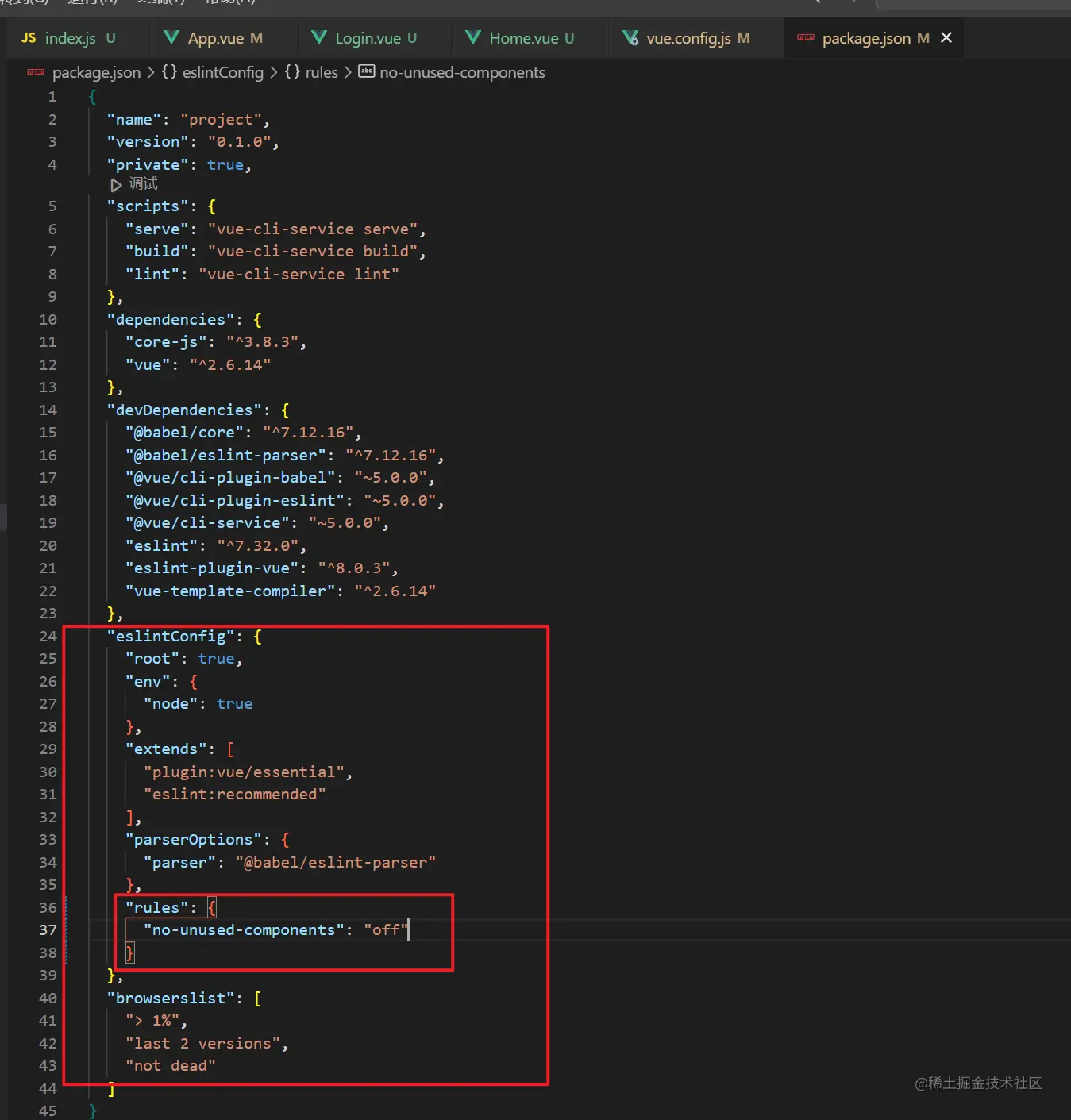Click the npm icon in the breadcrumb bar
Viewport: 1071px width, 1120px height.
35,72
